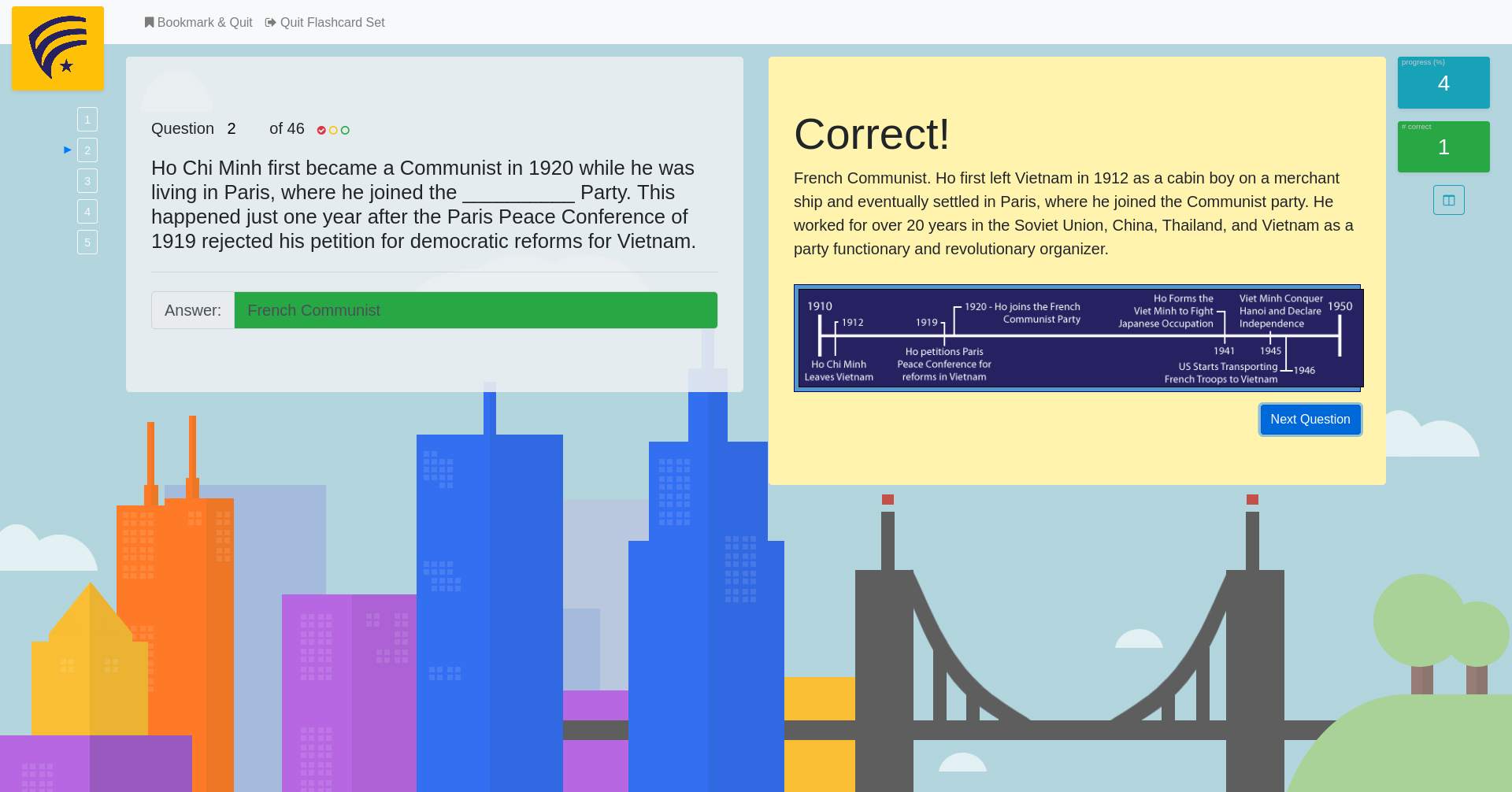Open question 5 from sidebar
This screenshot has width=1512, height=792.
pos(87,242)
